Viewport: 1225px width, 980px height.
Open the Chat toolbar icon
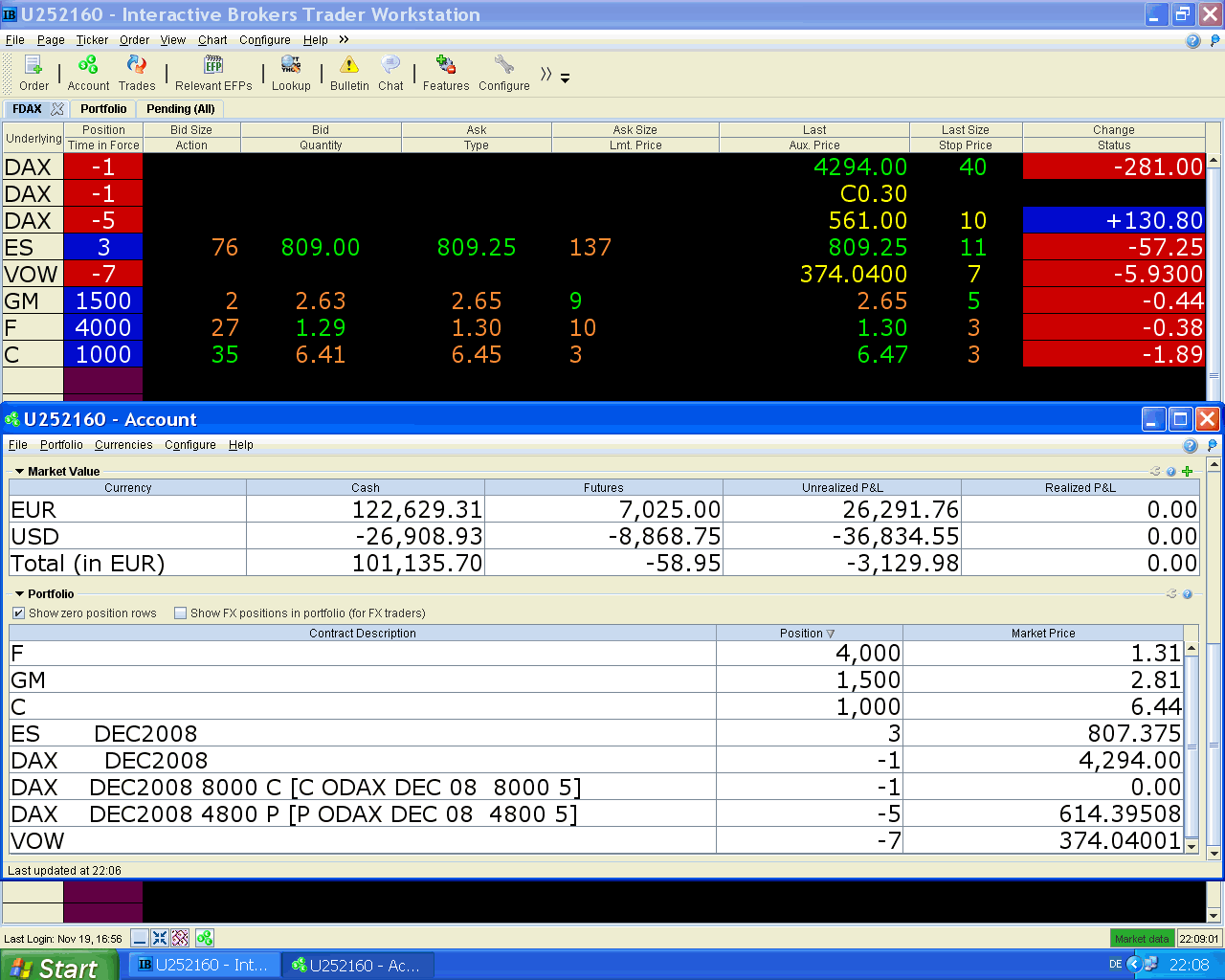click(390, 73)
